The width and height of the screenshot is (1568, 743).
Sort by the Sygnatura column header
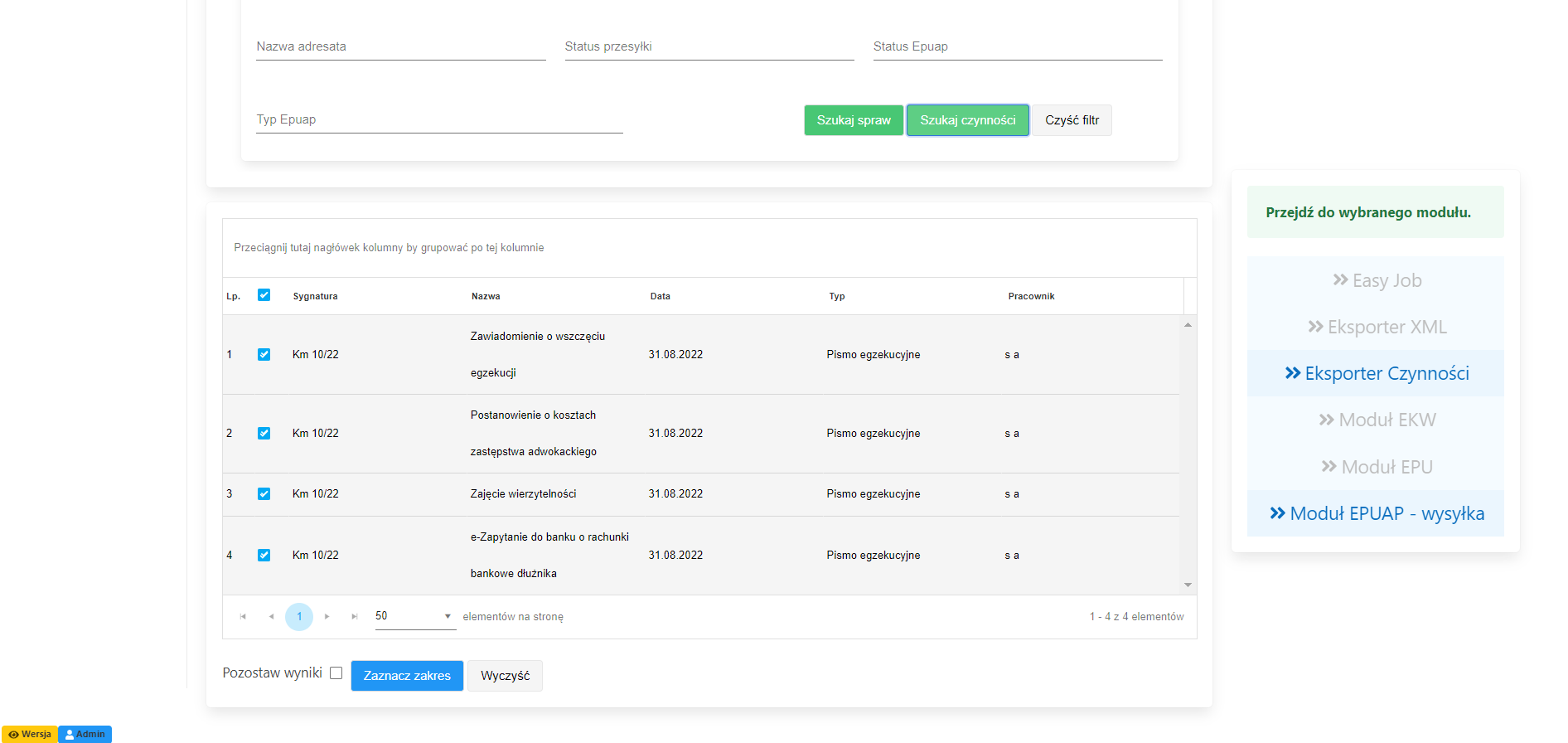(315, 296)
